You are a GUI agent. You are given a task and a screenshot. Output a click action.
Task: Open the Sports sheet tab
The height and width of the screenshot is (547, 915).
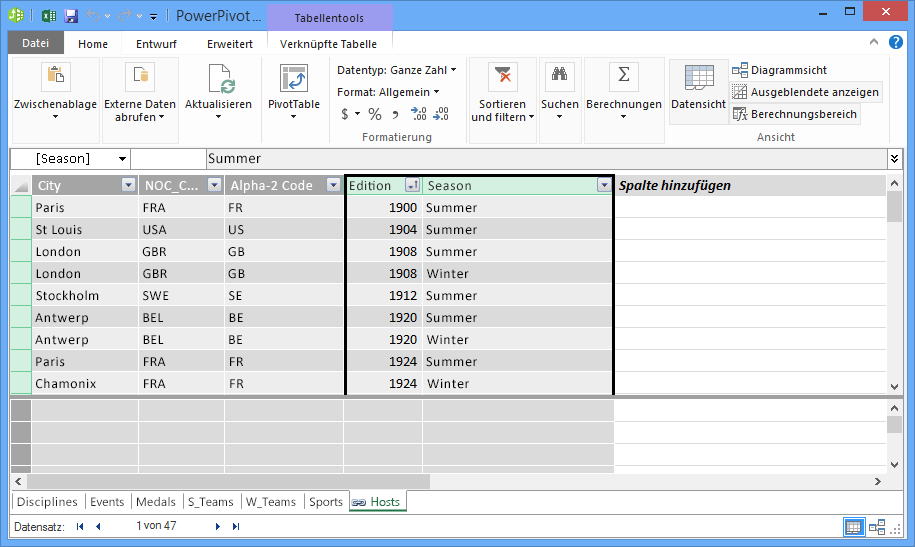326,502
